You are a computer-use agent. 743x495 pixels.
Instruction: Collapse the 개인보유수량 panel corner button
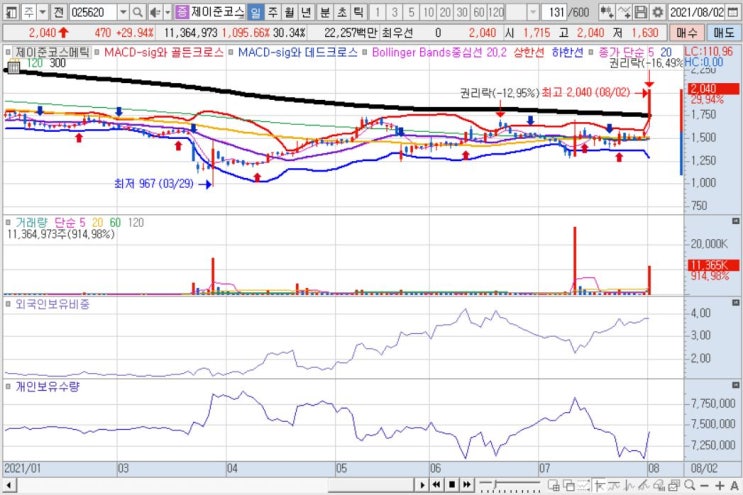point(735,385)
